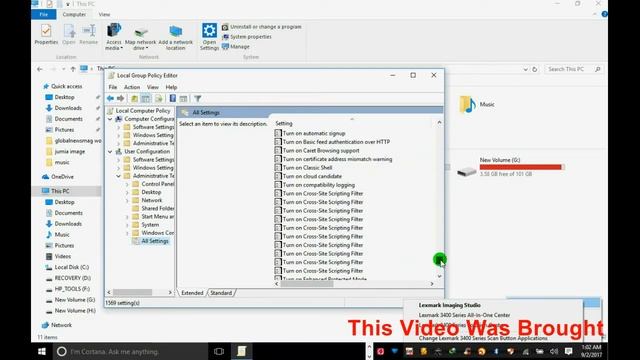Select Quick access in Explorer sidebar
Viewport: 640px width, 360px height.
point(67,87)
